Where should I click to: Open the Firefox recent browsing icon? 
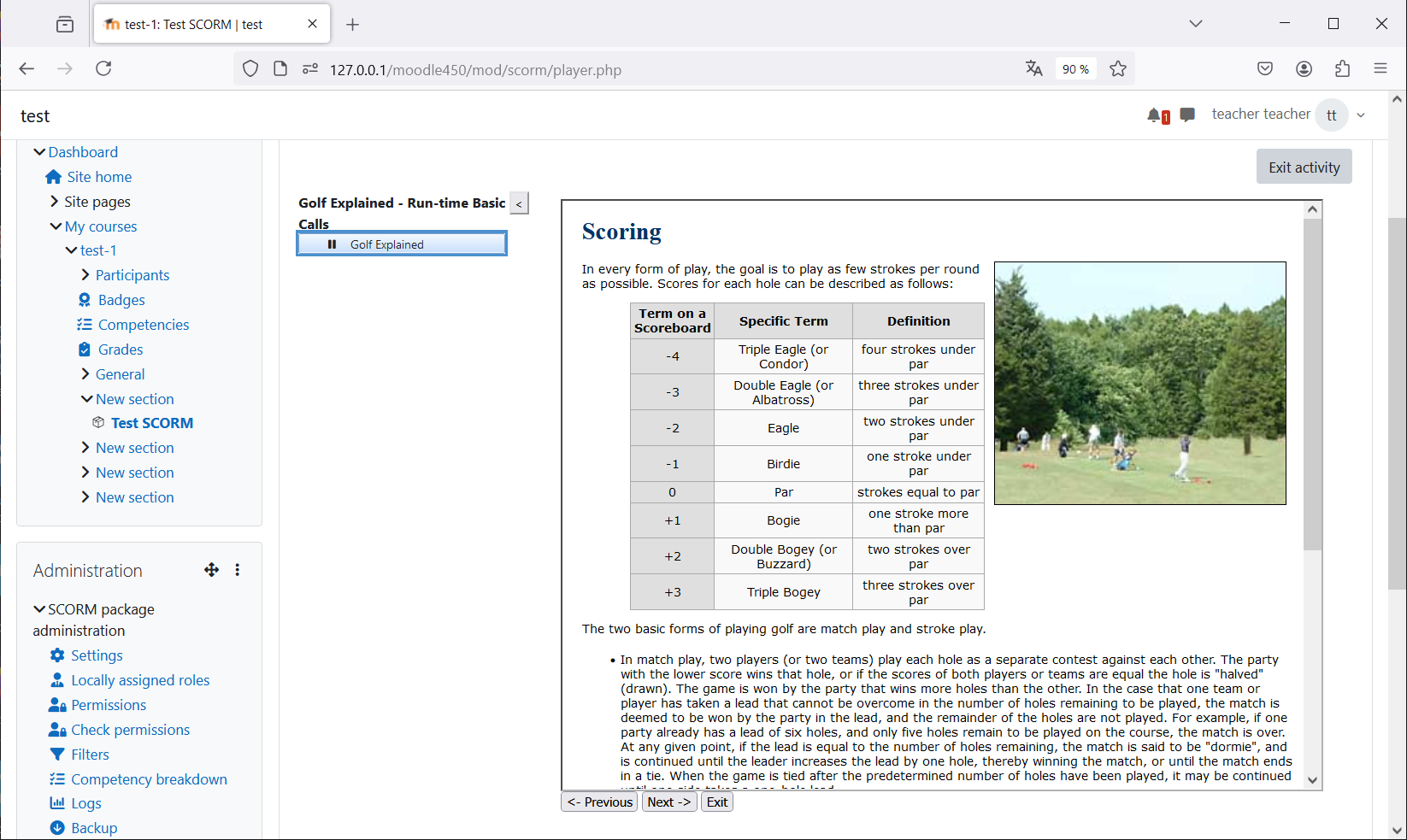(65, 24)
